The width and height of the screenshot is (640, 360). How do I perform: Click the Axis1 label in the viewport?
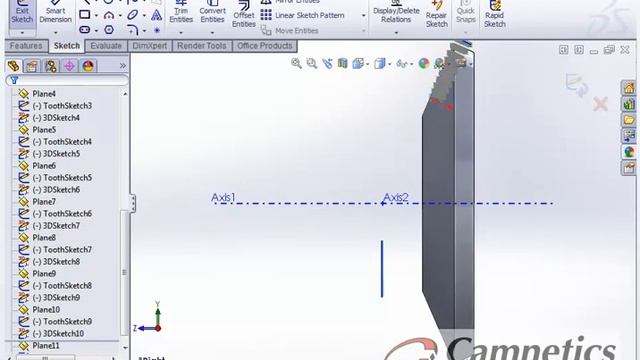(x=223, y=198)
